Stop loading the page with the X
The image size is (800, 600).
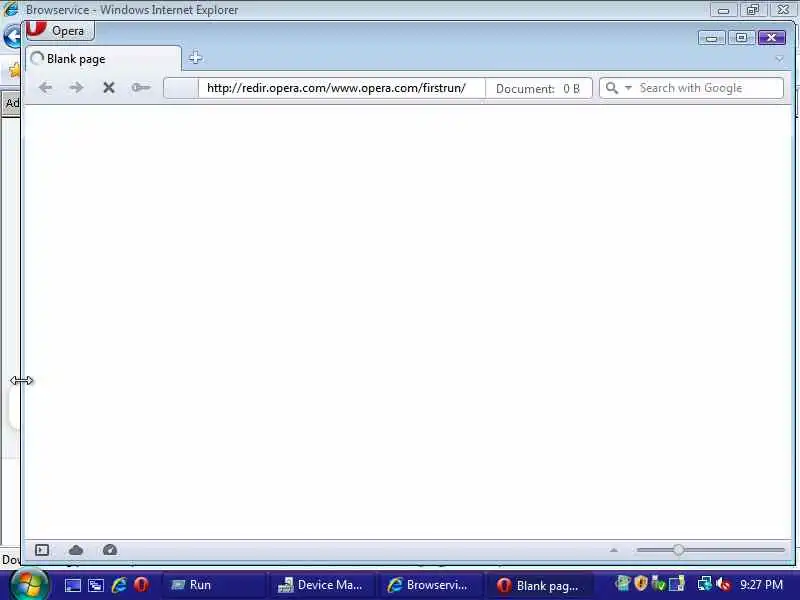click(x=108, y=88)
